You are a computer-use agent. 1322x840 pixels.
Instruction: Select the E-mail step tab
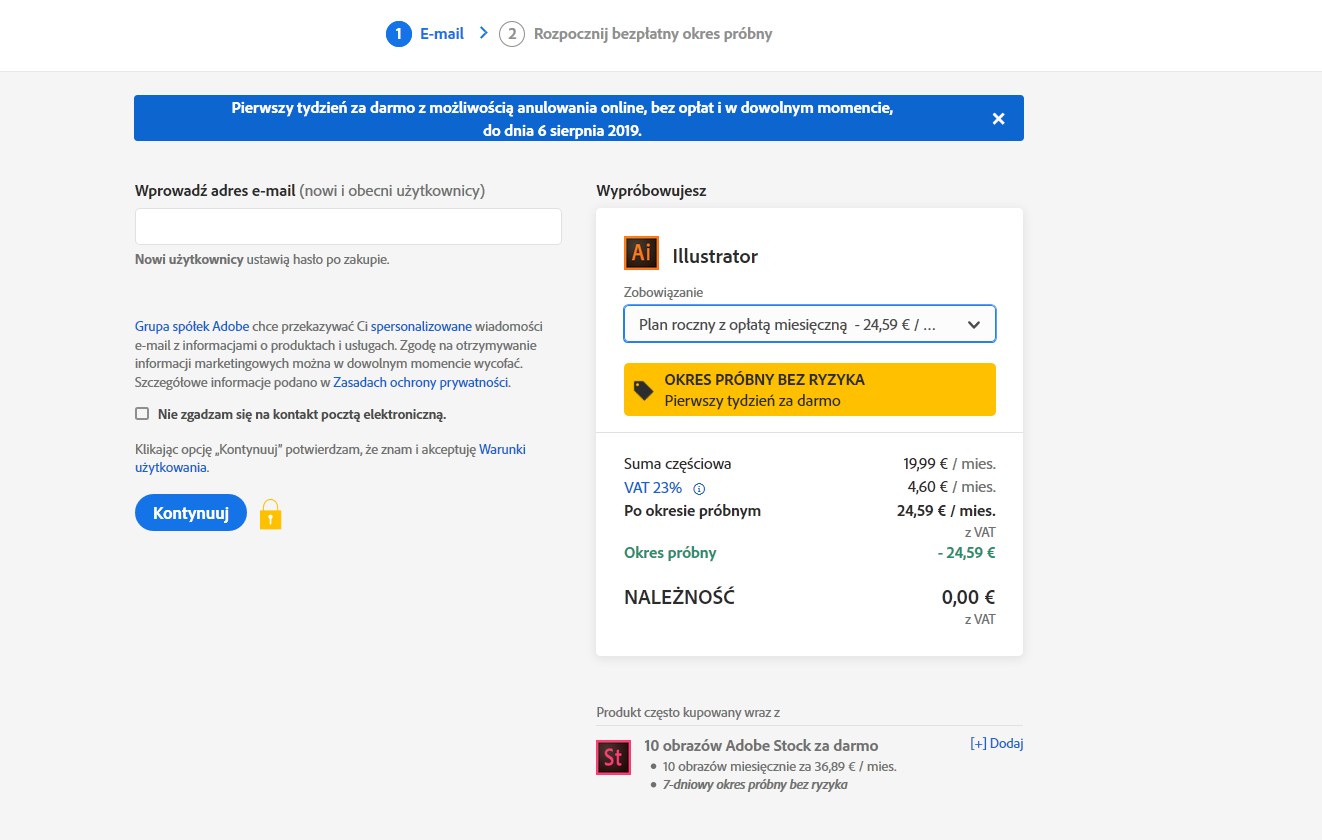tap(441, 34)
